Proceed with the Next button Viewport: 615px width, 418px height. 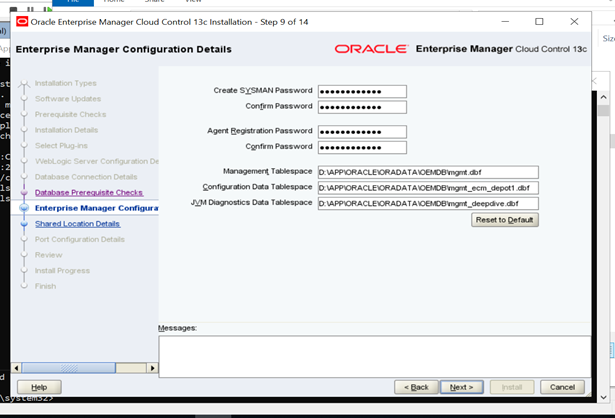[x=460, y=387]
